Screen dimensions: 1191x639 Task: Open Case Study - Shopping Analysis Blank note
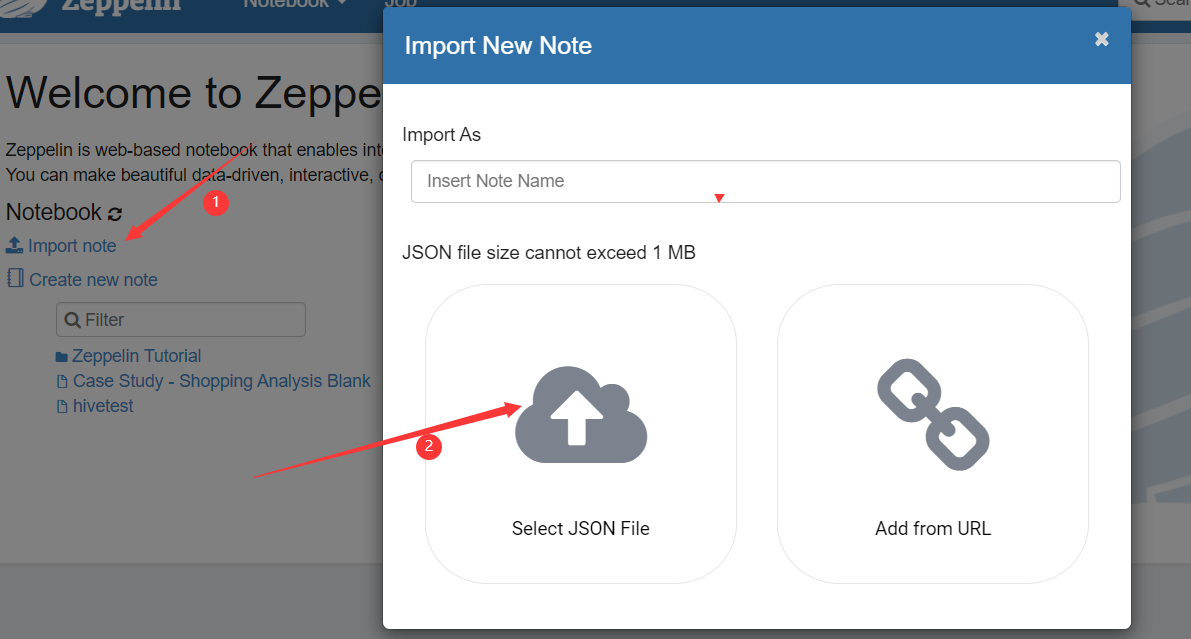(x=222, y=381)
